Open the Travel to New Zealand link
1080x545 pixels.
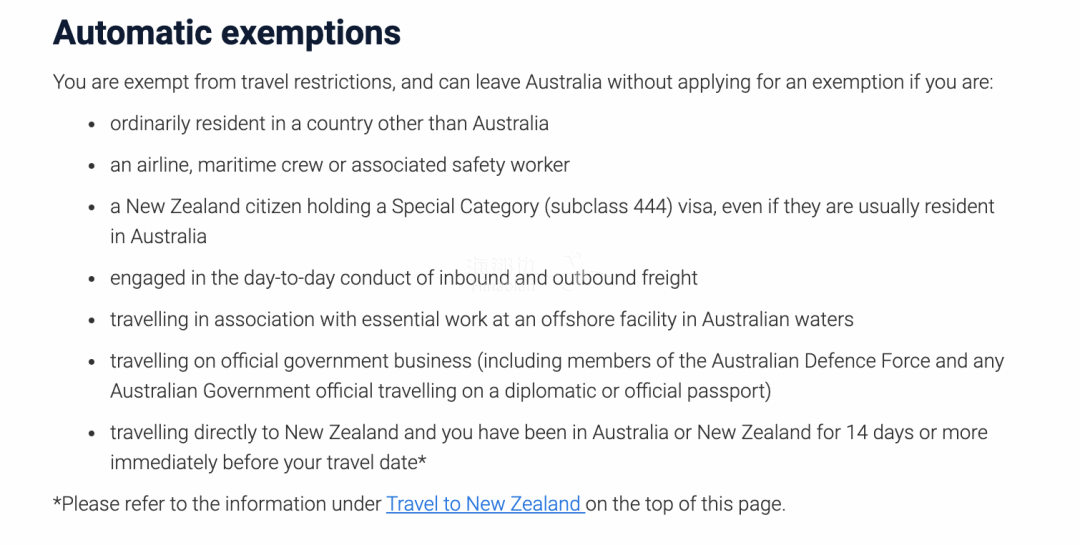pyautogui.click(x=485, y=504)
